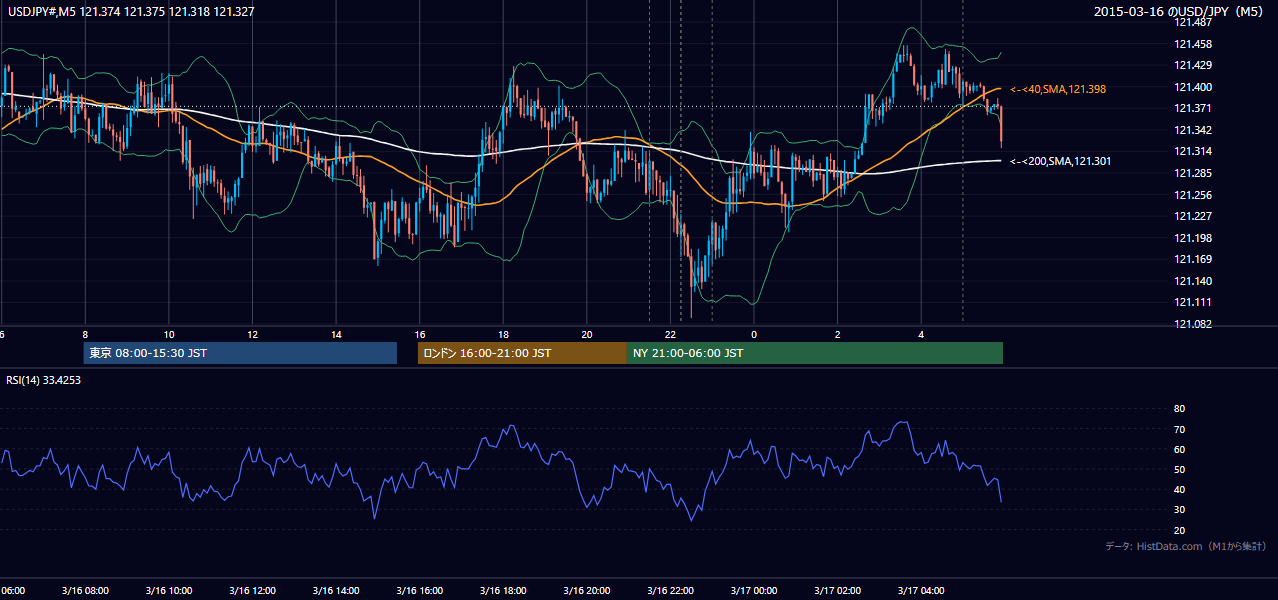Click the 3/16 14:00 time axis label
The image size is (1278, 600).
point(334,591)
